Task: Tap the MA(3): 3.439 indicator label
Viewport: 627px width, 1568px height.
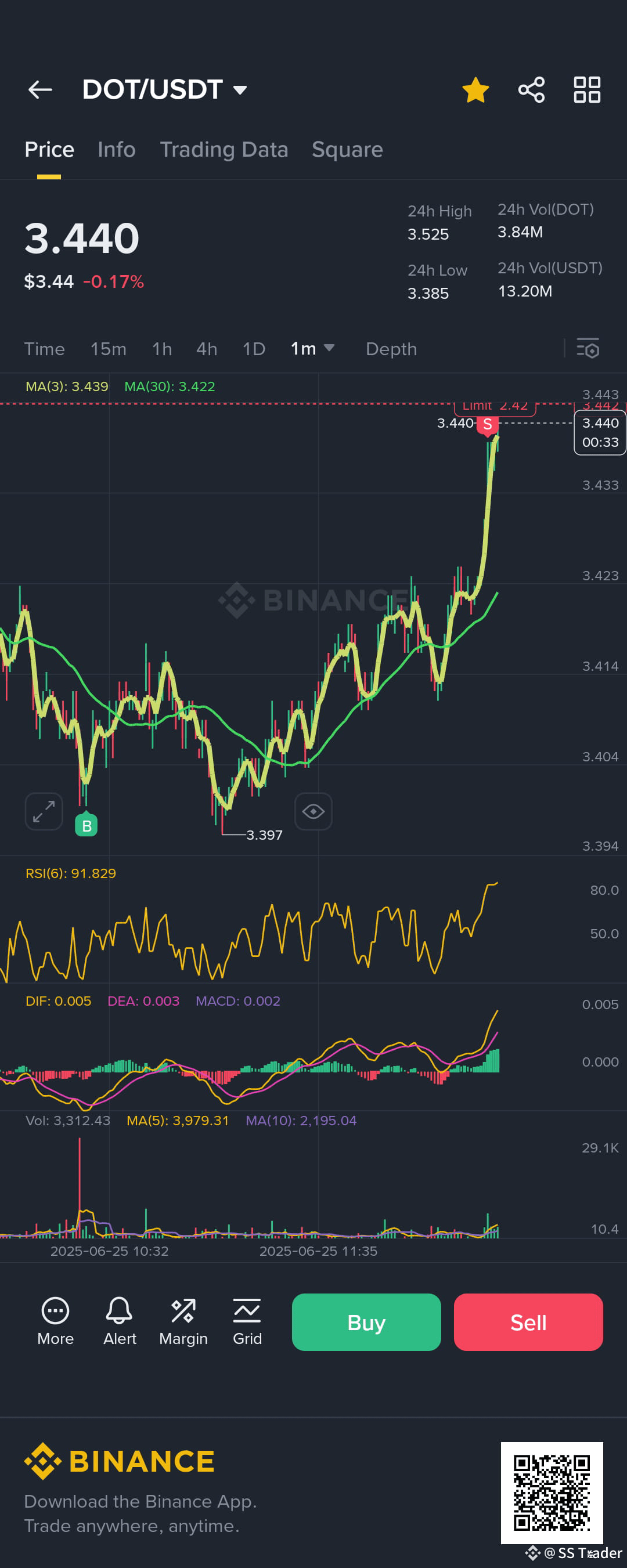Action: (67, 386)
